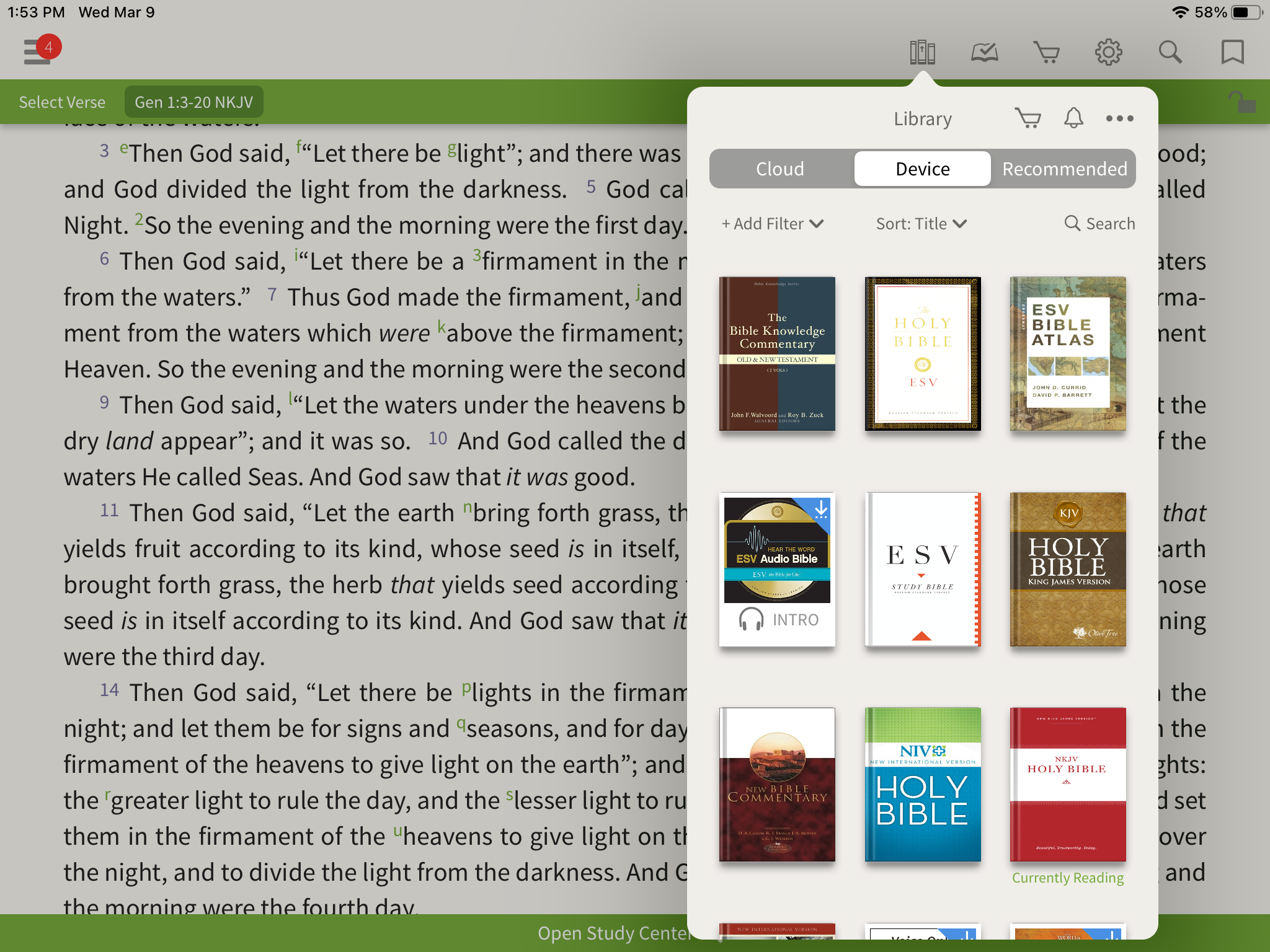Tap the cart icon in Library header
The width and height of the screenshot is (1270, 952).
(x=1028, y=118)
